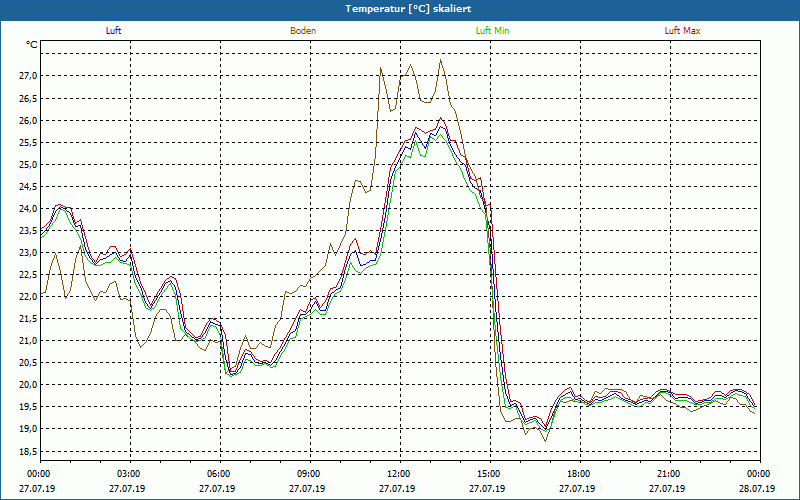Click the brown Boden legend label
This screenshot has width=800, height=500.
tap(303, 31)
